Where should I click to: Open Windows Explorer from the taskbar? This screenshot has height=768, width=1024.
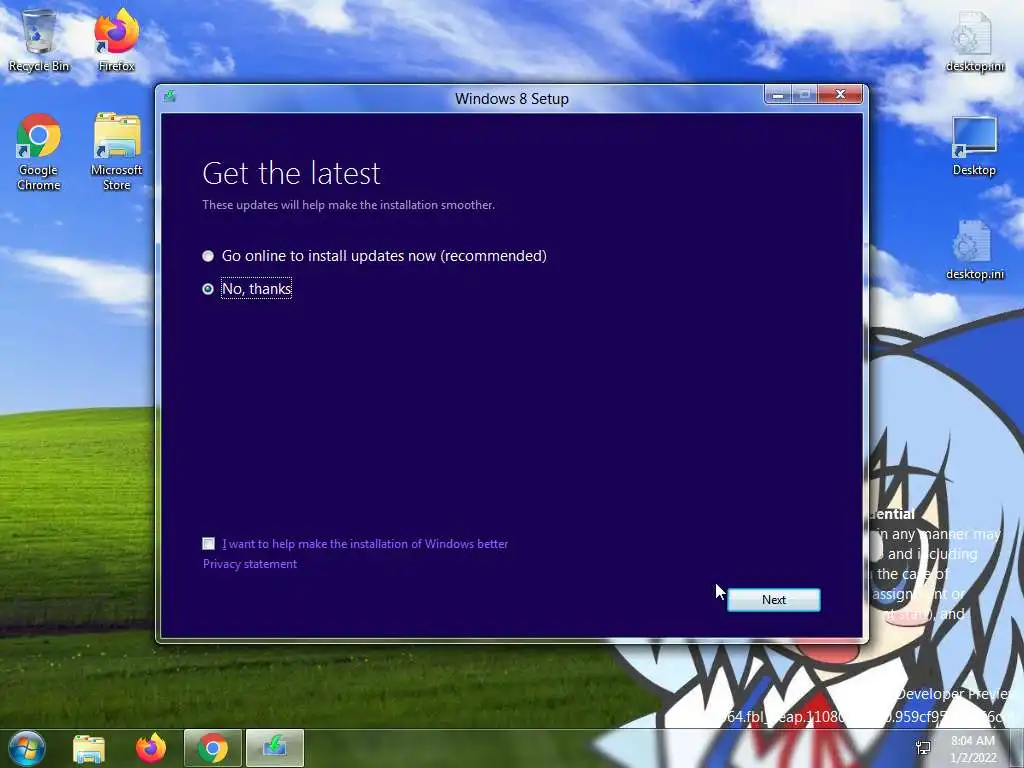pos(89,748)
